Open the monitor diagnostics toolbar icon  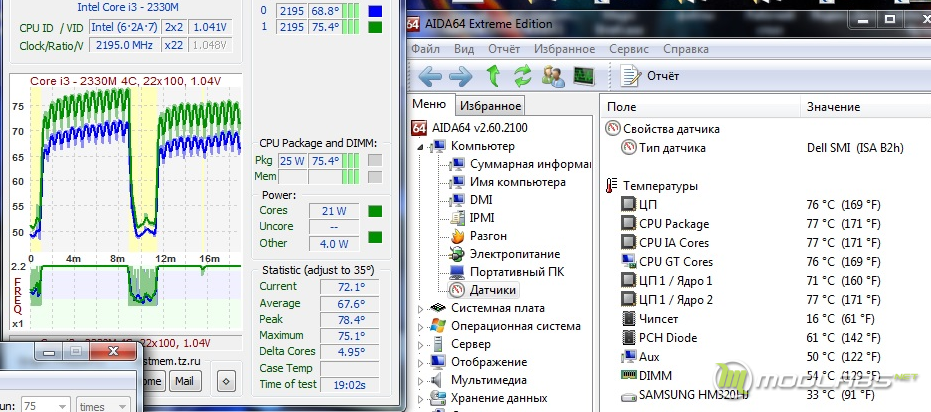pyautogui.click(x=584, y=75)
